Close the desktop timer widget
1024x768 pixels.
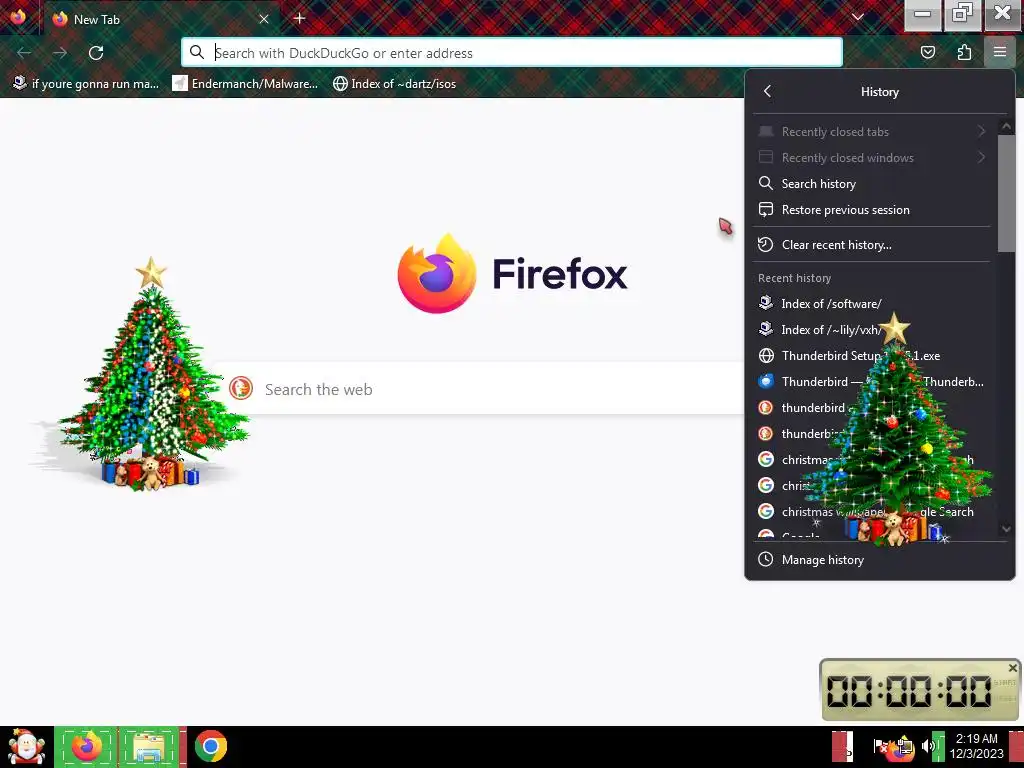pos(1012,667)
